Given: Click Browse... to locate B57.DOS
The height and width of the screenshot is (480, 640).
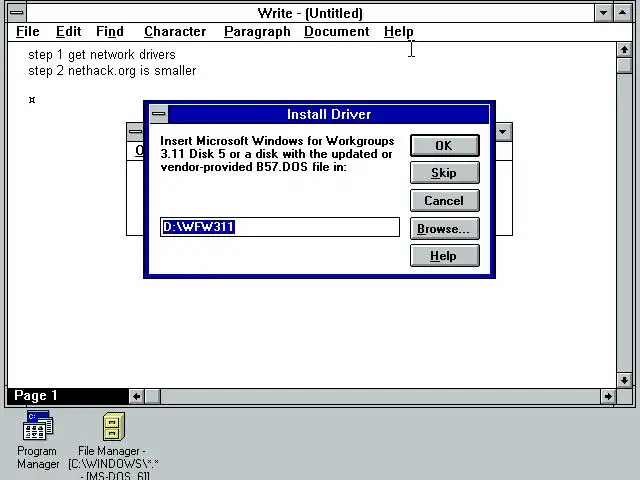Looking at the screenshot, I should 444,229.
